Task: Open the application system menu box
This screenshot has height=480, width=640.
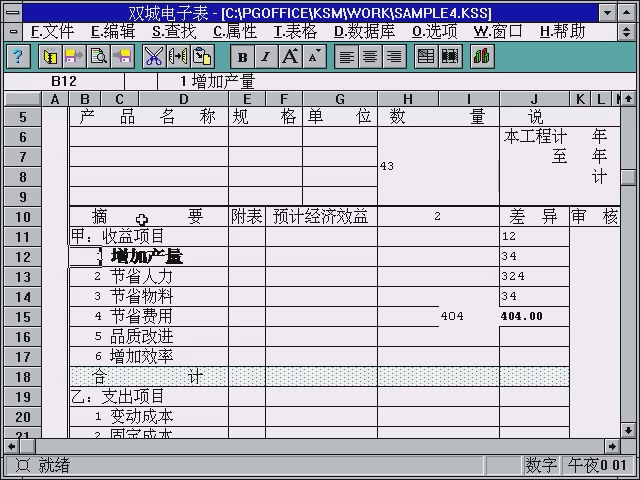Action: [13, 13]
